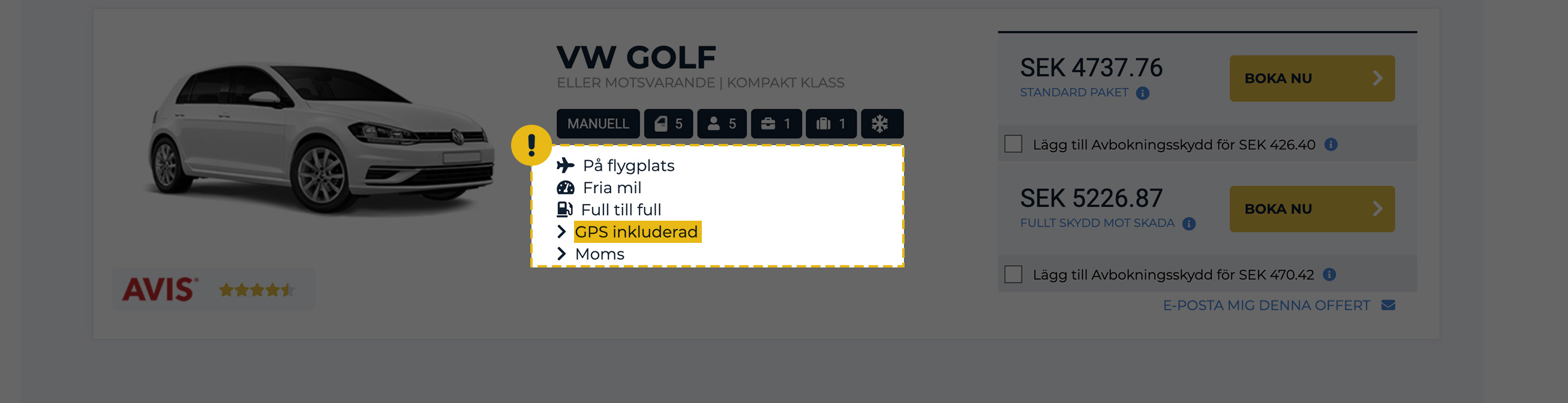Click the speedometer icon for Fria mil
Screen dimensions: 1568x403
pos(565,188)
